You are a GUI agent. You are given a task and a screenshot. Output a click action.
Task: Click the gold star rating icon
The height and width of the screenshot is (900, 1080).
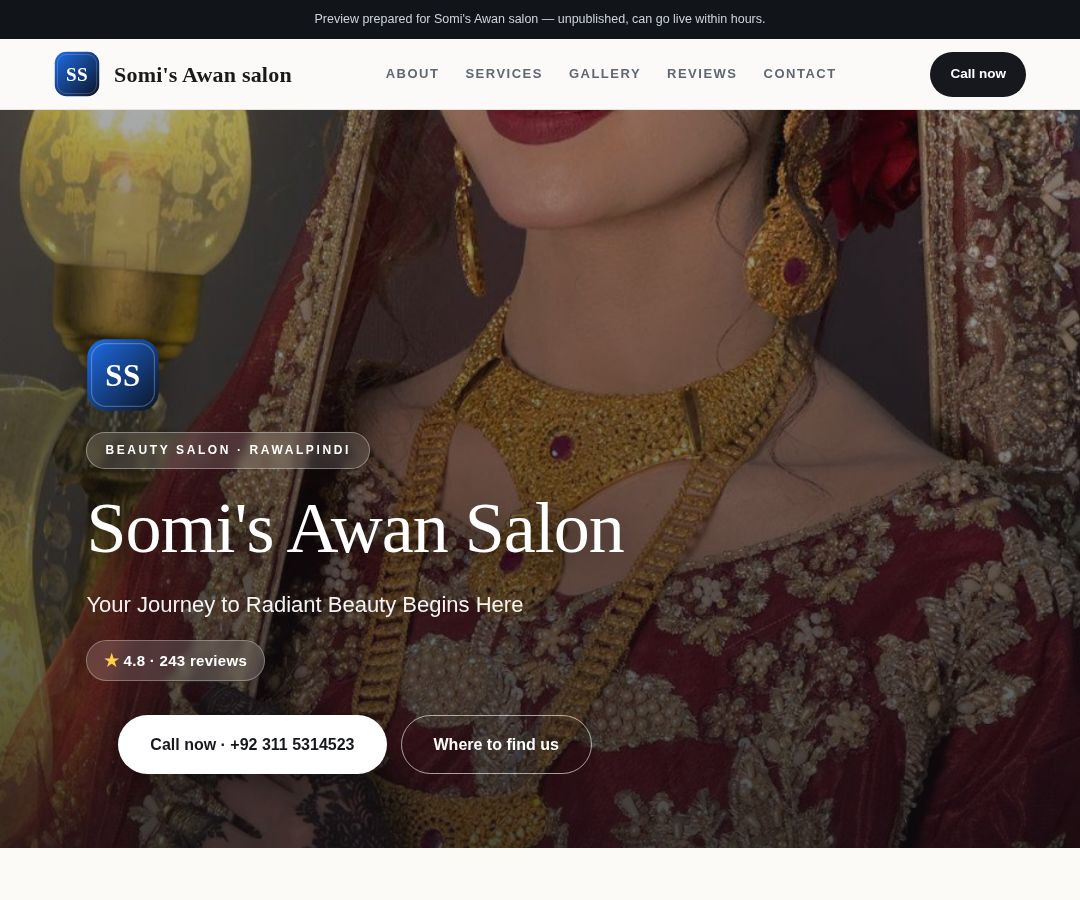(x=112, y=660)
